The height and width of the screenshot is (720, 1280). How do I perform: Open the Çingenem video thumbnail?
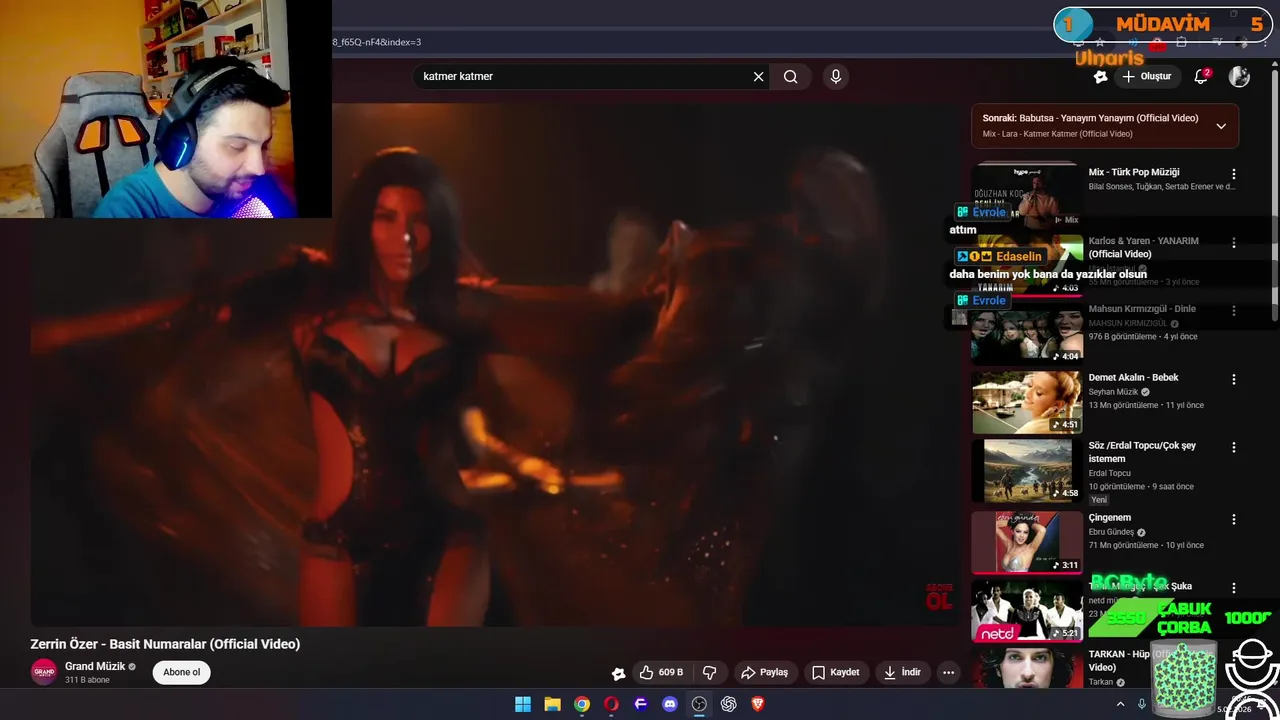[1027, 542]
